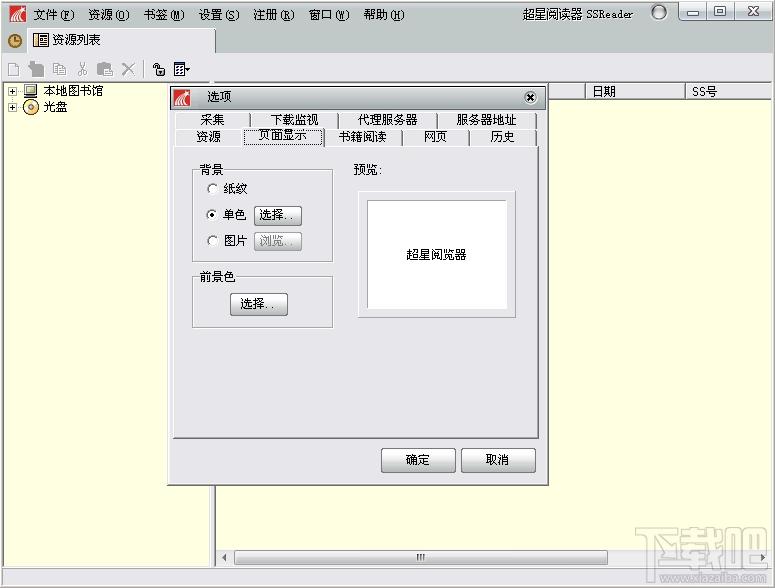Viewport: 775px width, 588px height.
Task: Click the white preview box showing 超星阅览器
Action: coord(436,254)
